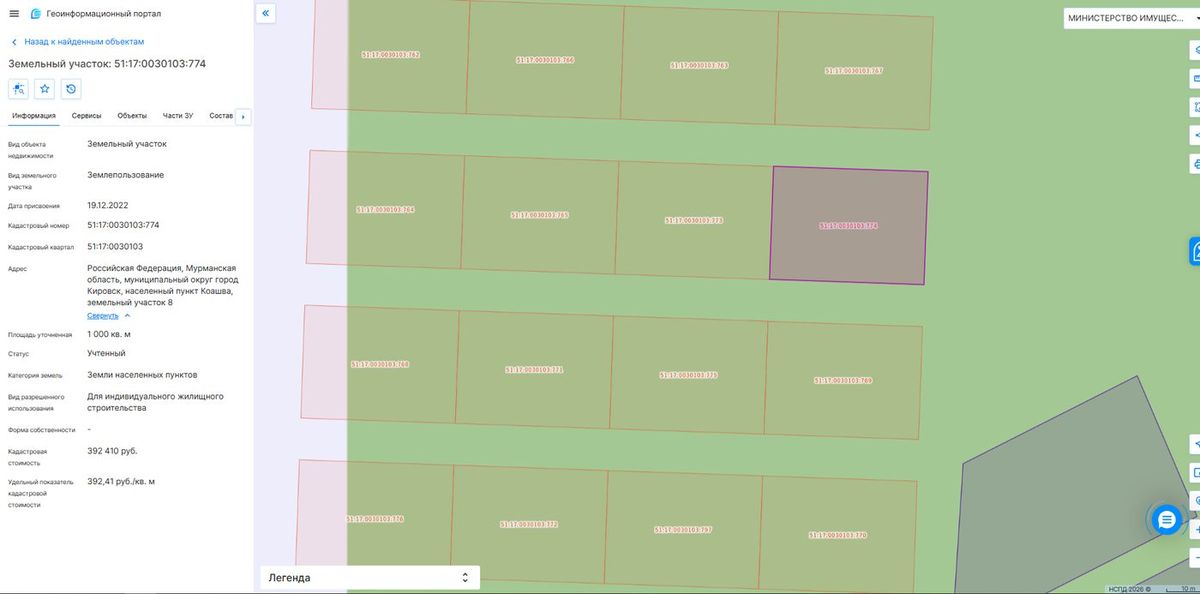Open the history clock icon
Screen dimensions: 1200x594
[x=71, y=89]
